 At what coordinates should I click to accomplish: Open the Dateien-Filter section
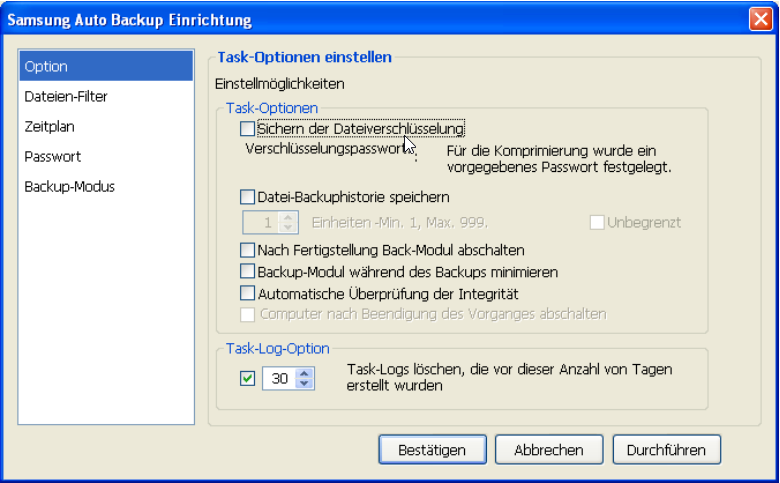click(106, 96)
